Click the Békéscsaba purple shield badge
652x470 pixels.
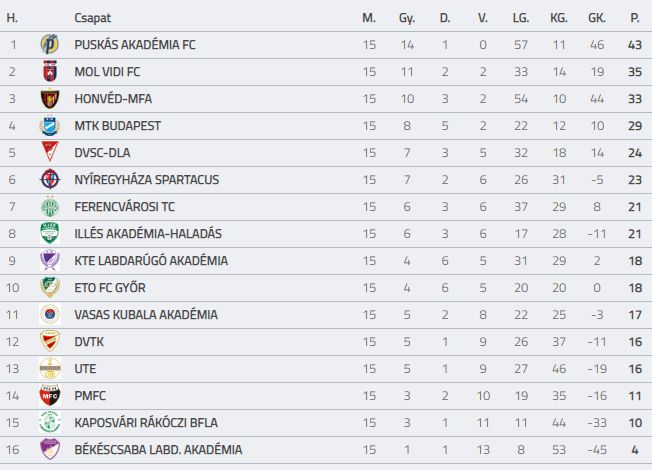pyautogui.click(x=50, y=449)
